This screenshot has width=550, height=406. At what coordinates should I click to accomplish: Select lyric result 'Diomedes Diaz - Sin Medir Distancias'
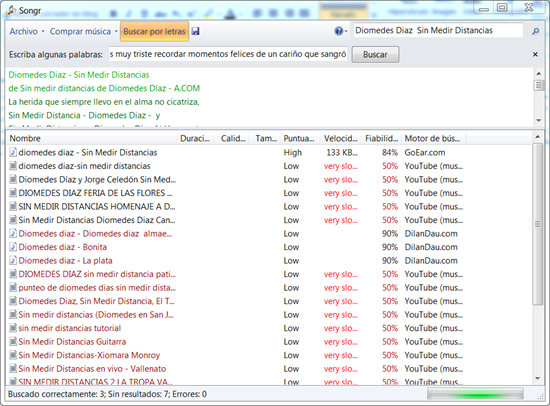point(79,75)
